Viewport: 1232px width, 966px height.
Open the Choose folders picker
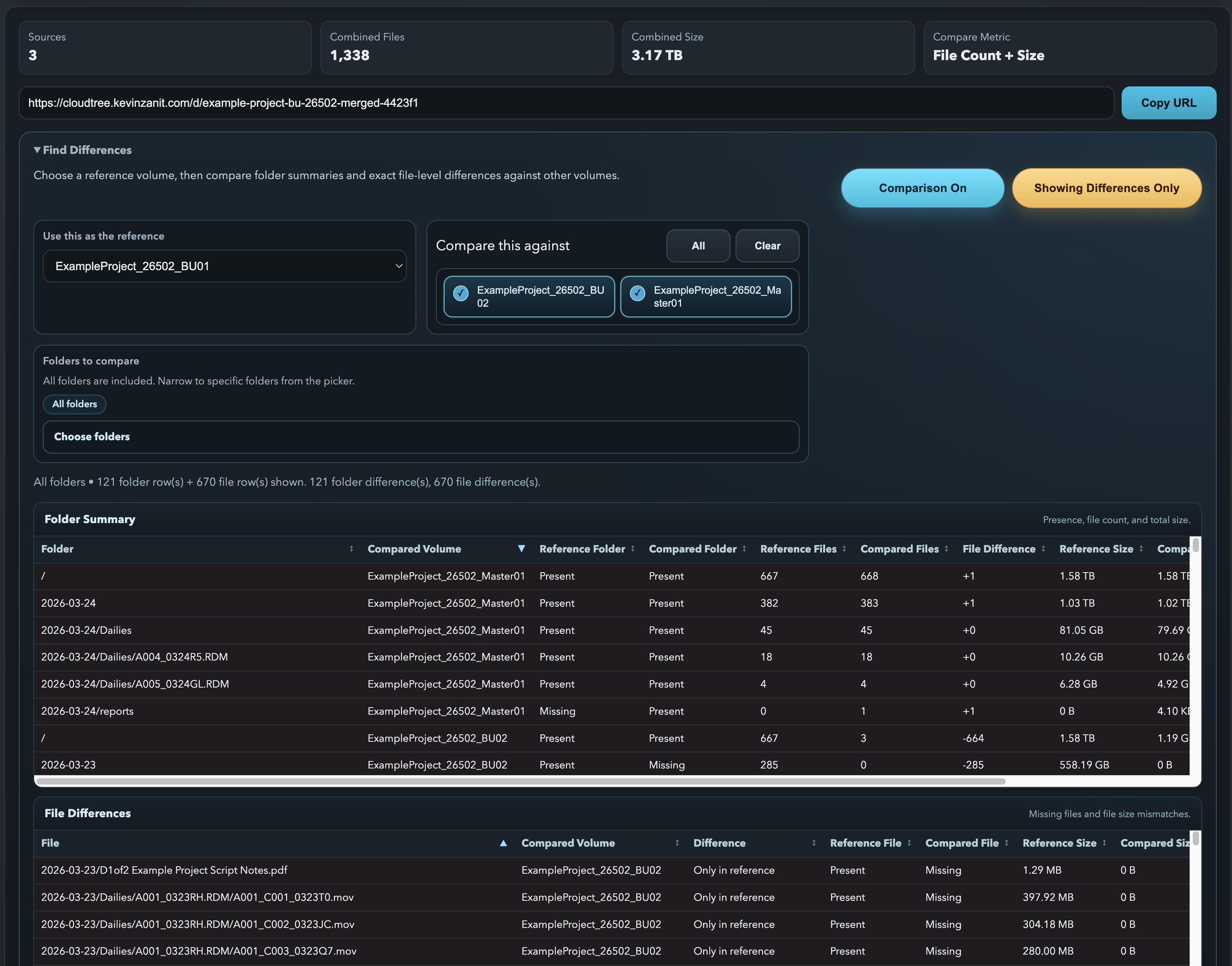420,437
